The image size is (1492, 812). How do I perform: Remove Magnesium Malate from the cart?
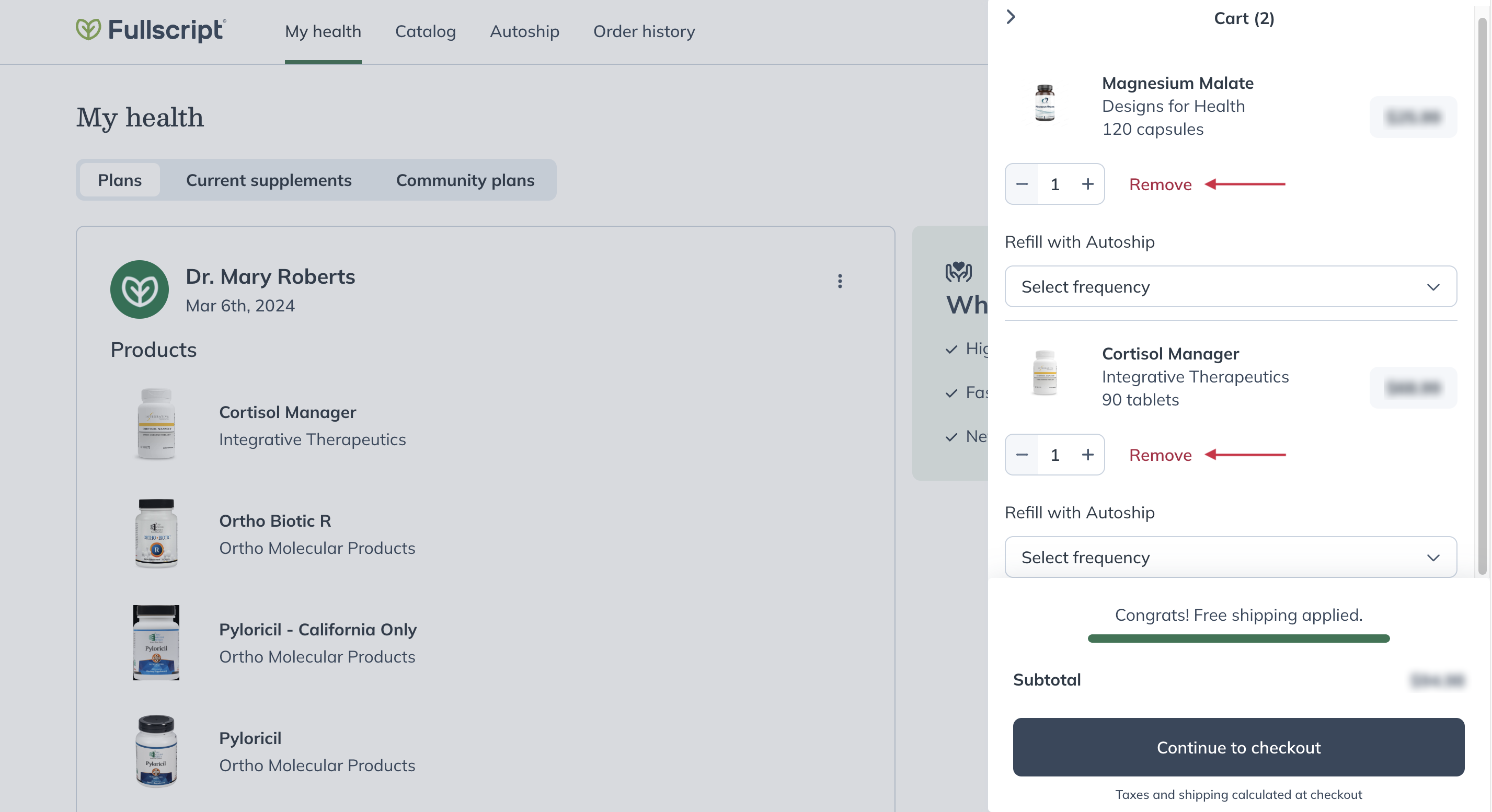click(x=1160, y=184)
